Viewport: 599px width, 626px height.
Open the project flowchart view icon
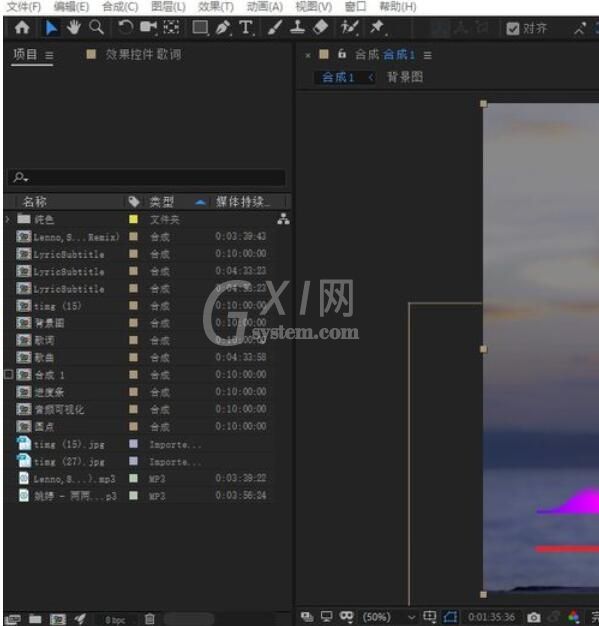click(x=284, y=219)
